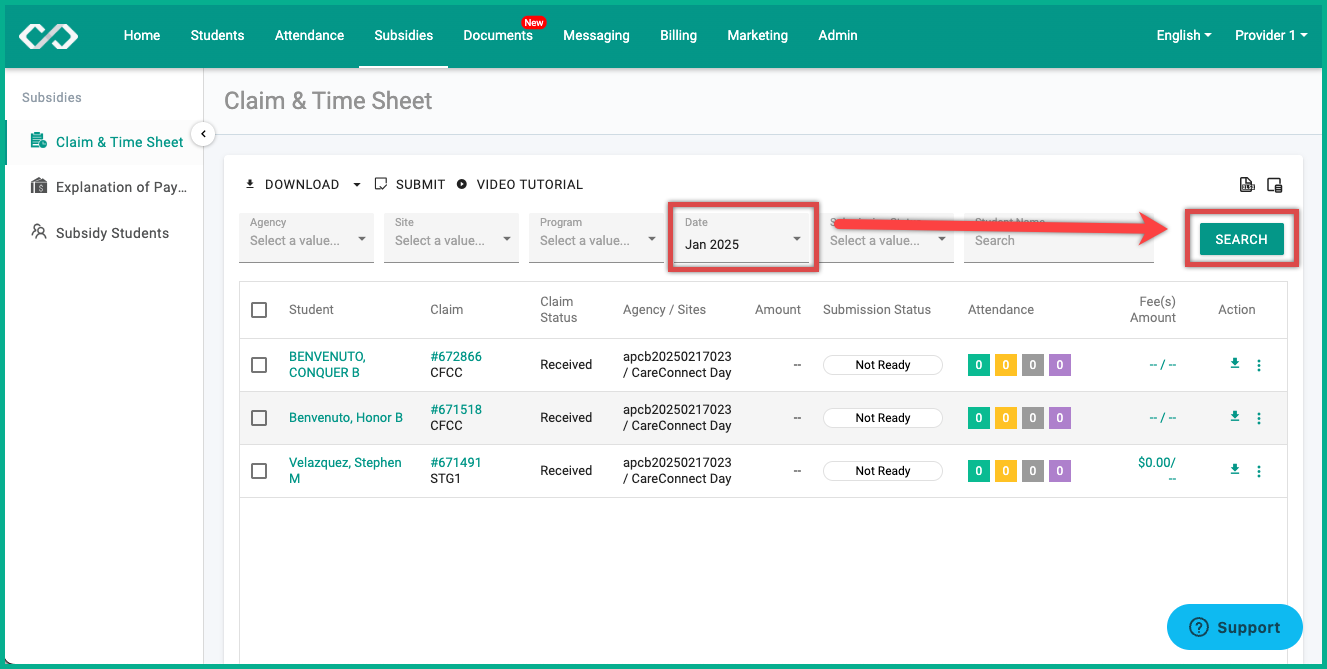Click the green attendance badge for claim #672866
The width and height of the screenshot is (1327, 669).
point(979,365)
